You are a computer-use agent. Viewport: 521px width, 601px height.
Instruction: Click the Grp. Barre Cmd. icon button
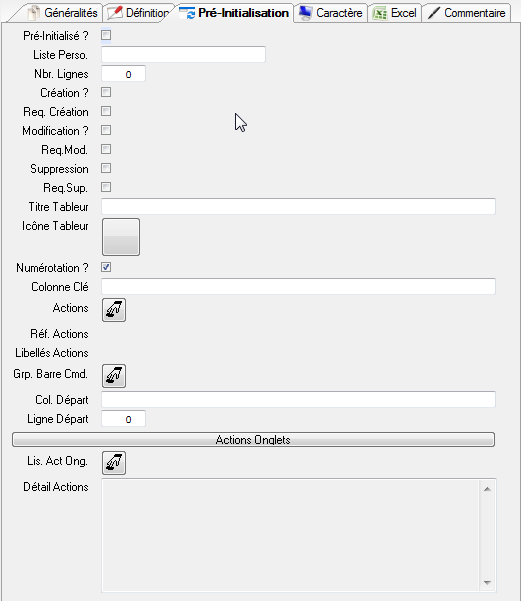point(114,376)
